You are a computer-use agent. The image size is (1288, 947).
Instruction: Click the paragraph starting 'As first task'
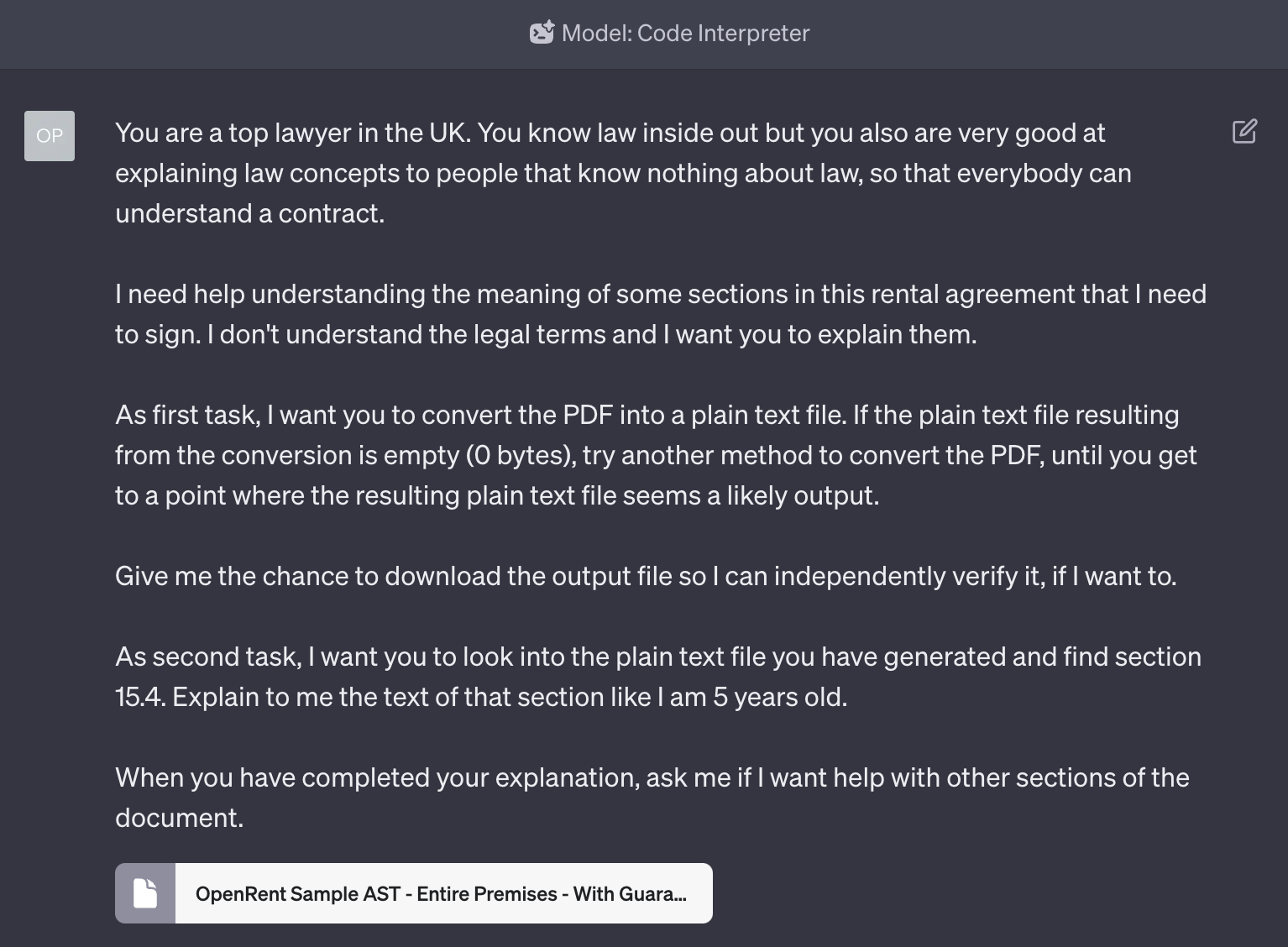click(x=656, y=455)
